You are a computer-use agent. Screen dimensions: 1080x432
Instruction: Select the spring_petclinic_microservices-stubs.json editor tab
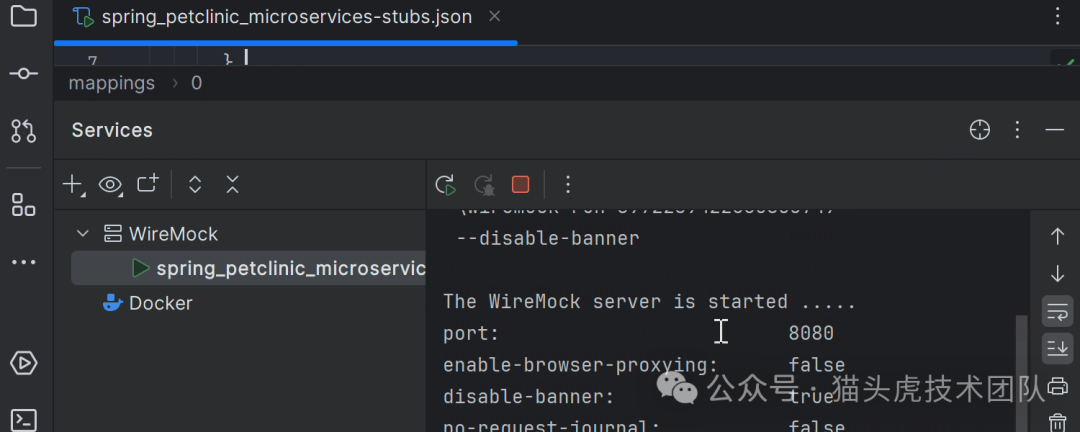(x=286, y=18)
